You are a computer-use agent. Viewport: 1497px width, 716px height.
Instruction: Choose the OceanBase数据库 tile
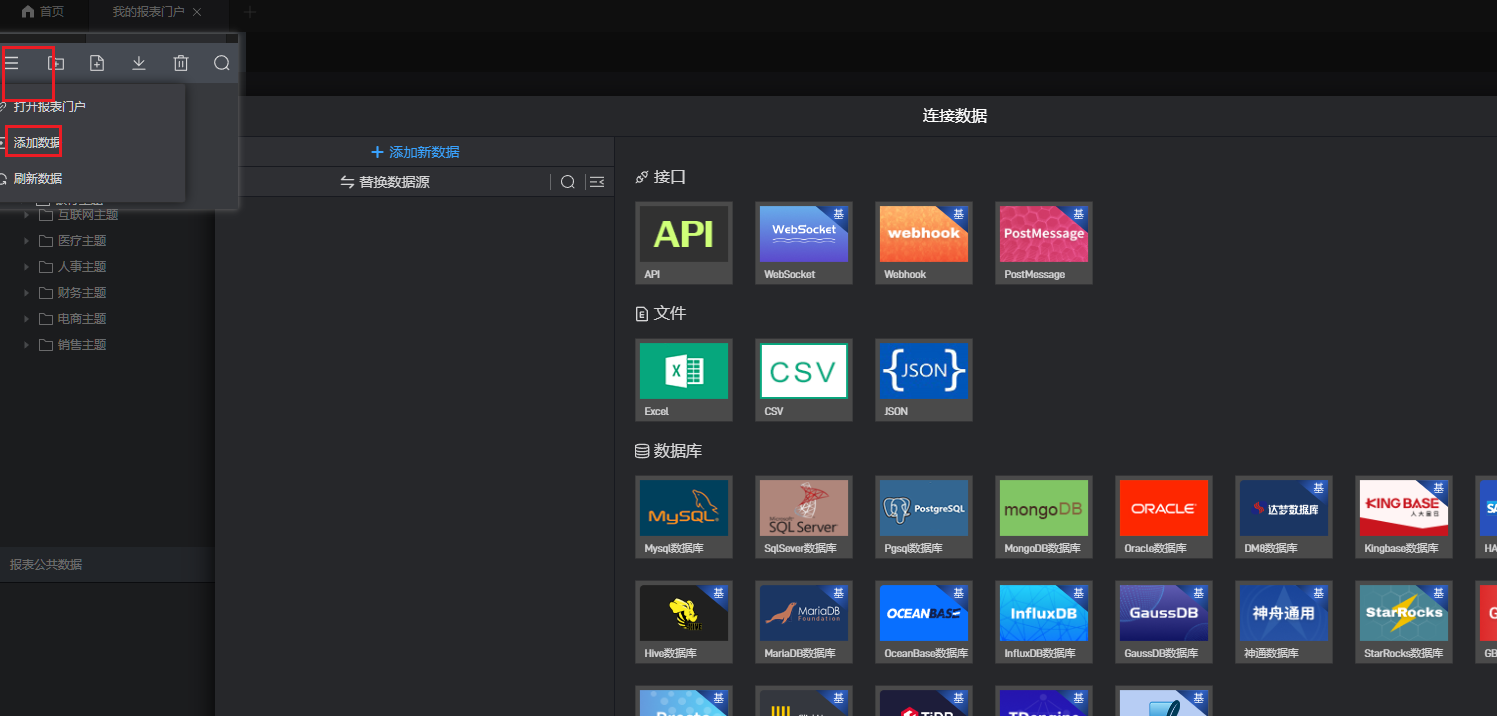click(924, 622)
